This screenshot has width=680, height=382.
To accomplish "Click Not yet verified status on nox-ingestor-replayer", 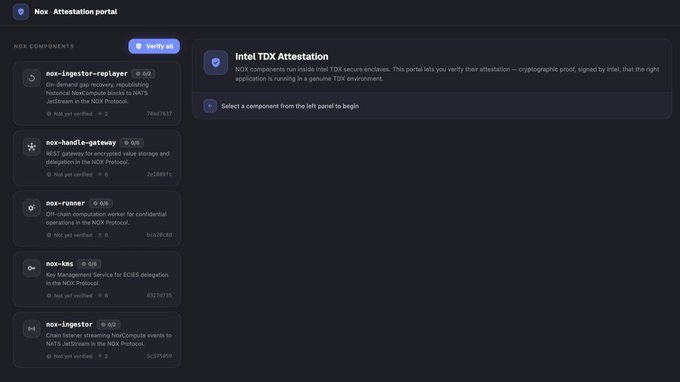I will (69, 114).
